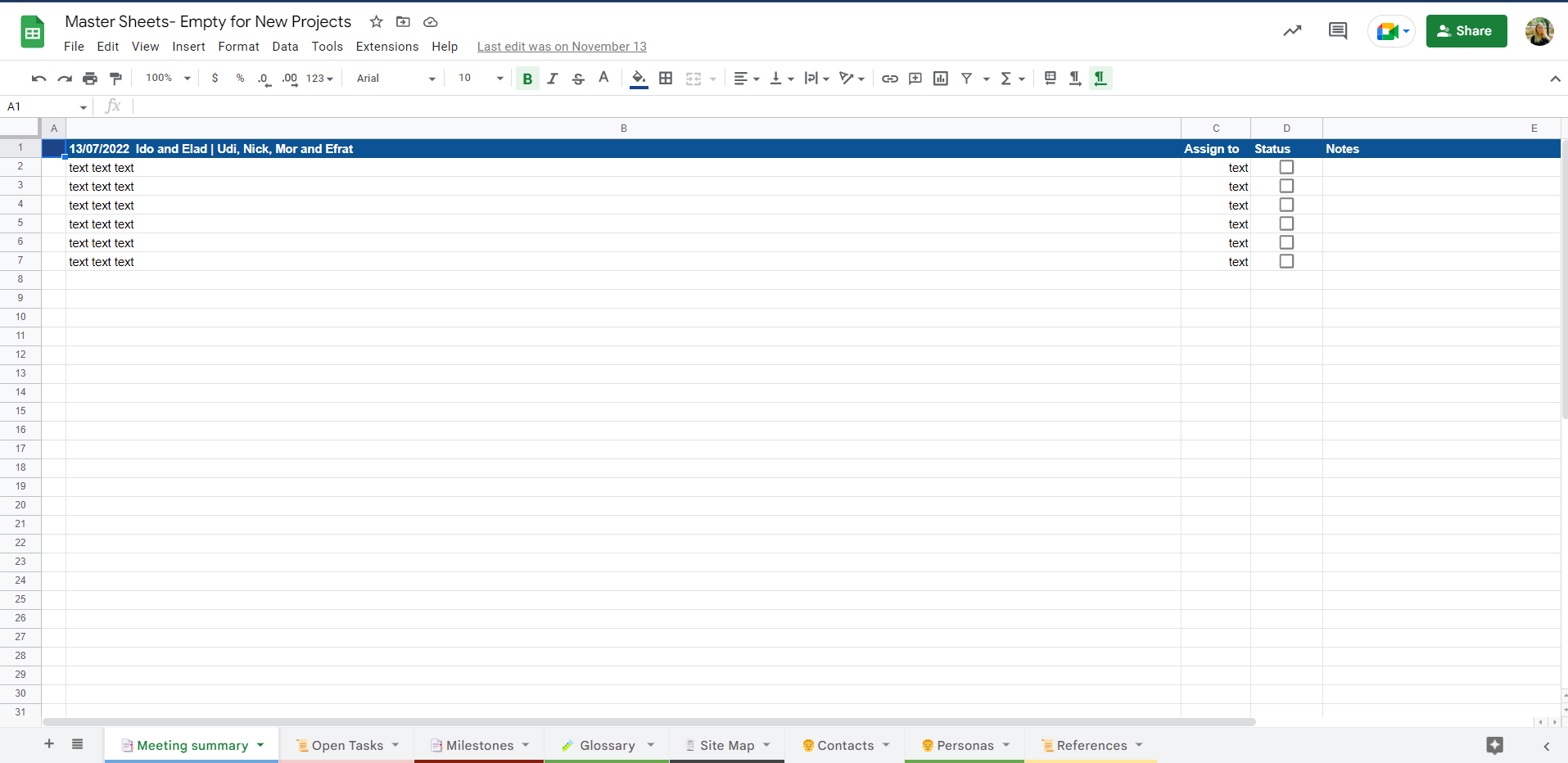Check the Status box in row 3
Screen dimensions: 1568x763
tap(1286, 186)
